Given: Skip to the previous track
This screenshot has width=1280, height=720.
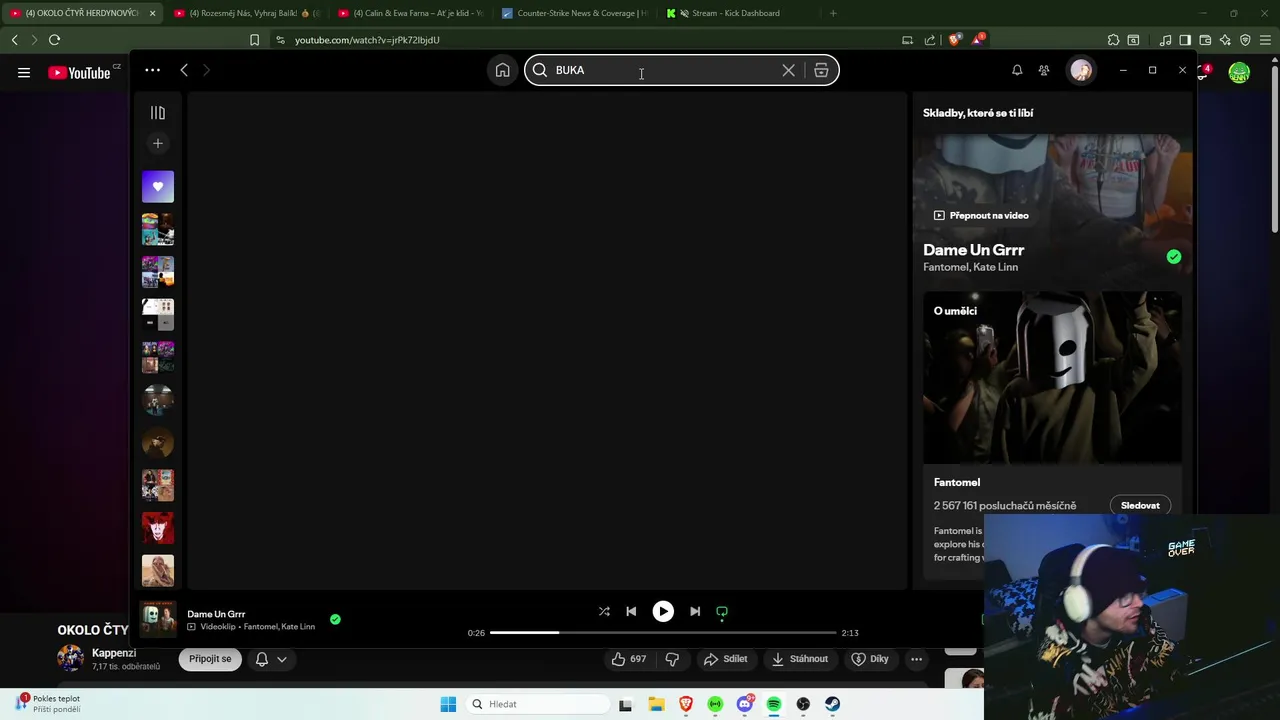Looking at the screenshot, I should point(631,611).
